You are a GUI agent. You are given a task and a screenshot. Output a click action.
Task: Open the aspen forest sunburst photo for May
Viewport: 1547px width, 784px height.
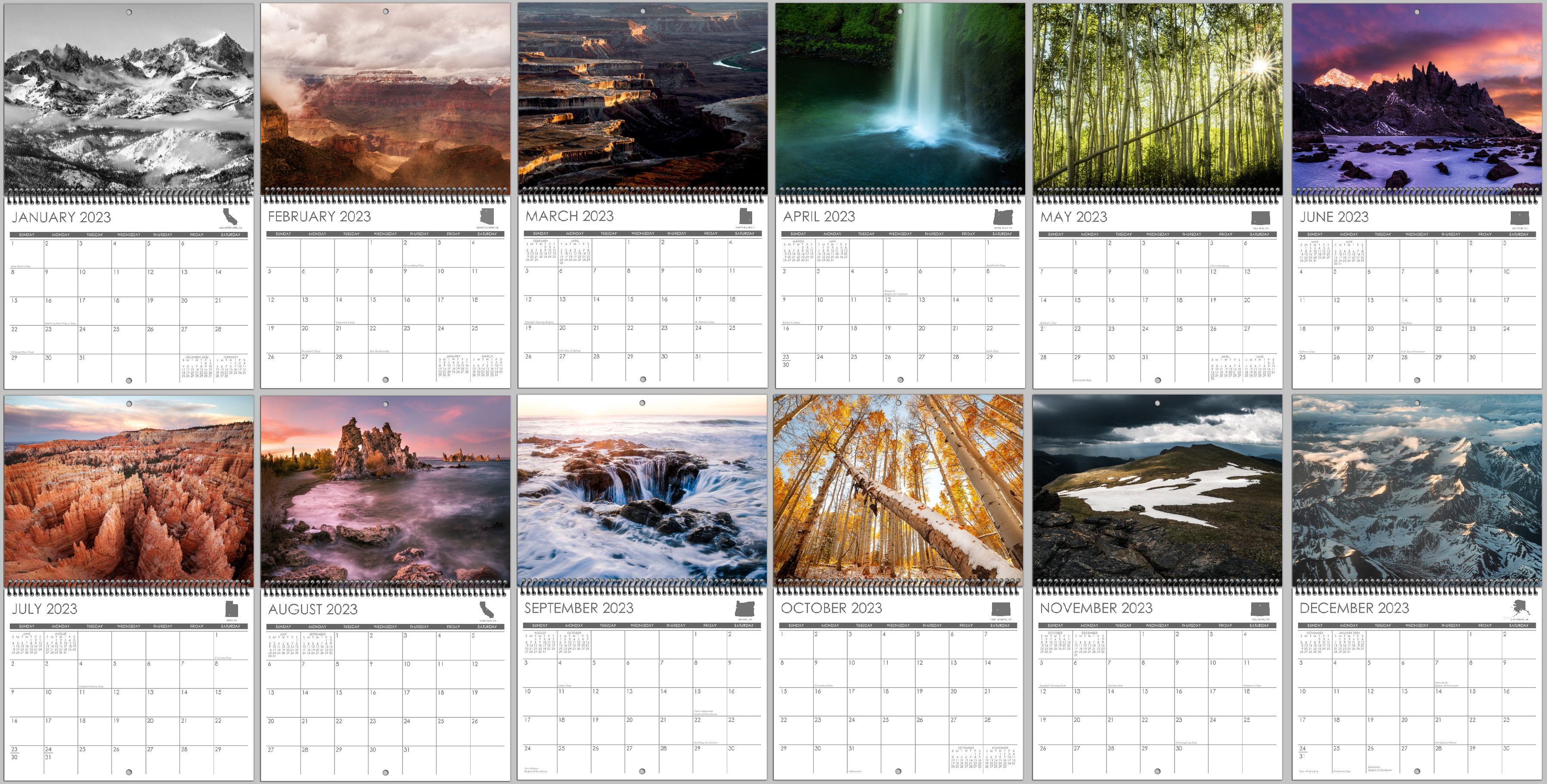tap(1157, 99)
